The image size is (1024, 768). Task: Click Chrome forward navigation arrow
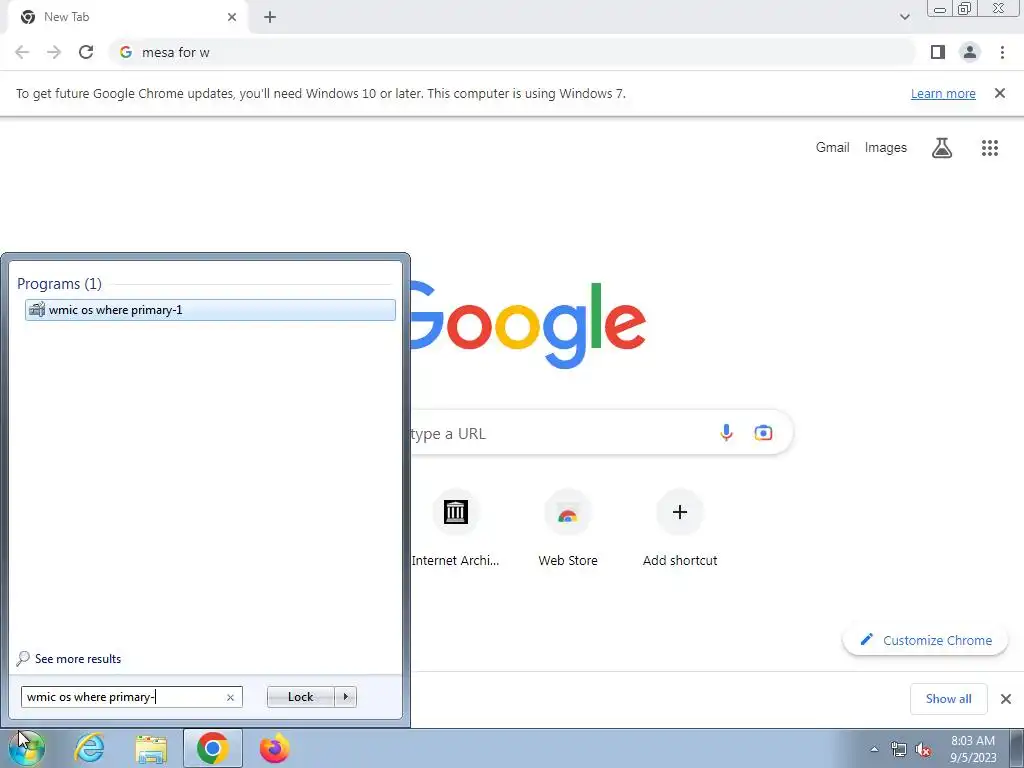coord(54,52)
